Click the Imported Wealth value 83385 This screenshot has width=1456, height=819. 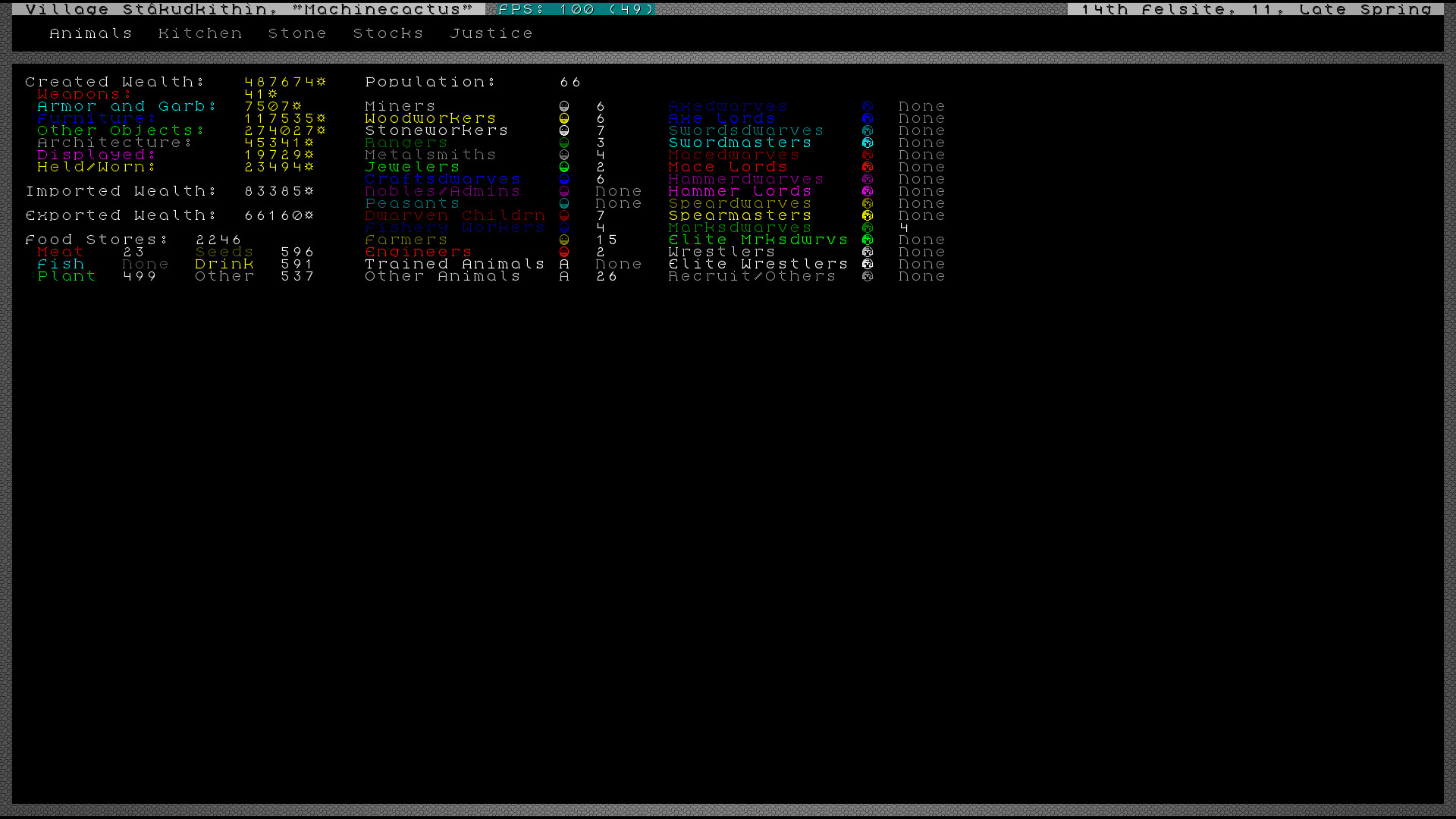[x=279, y=191]
